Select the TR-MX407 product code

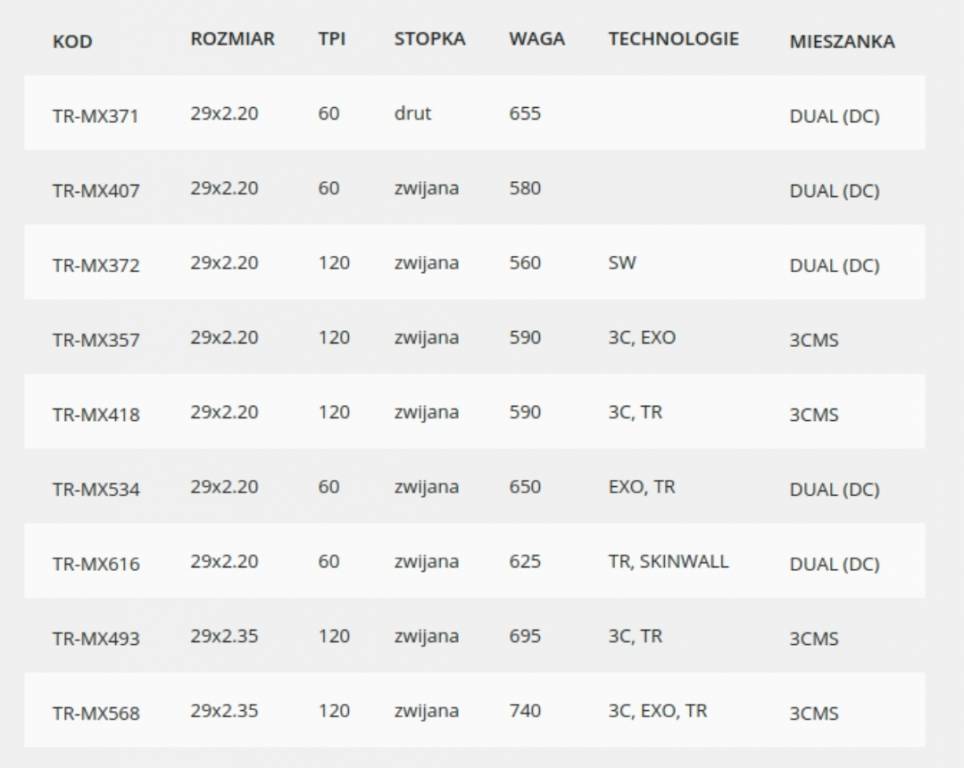96,191
